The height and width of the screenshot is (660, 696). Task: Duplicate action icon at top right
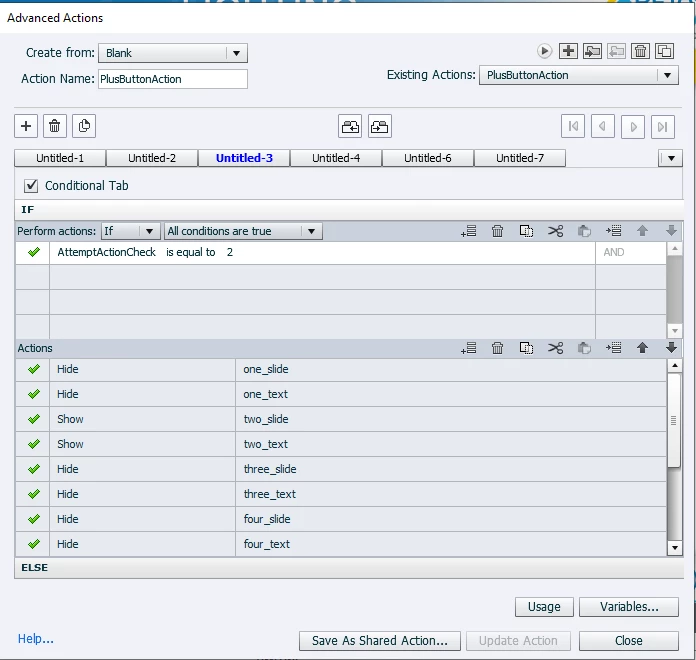coord(664,51)
